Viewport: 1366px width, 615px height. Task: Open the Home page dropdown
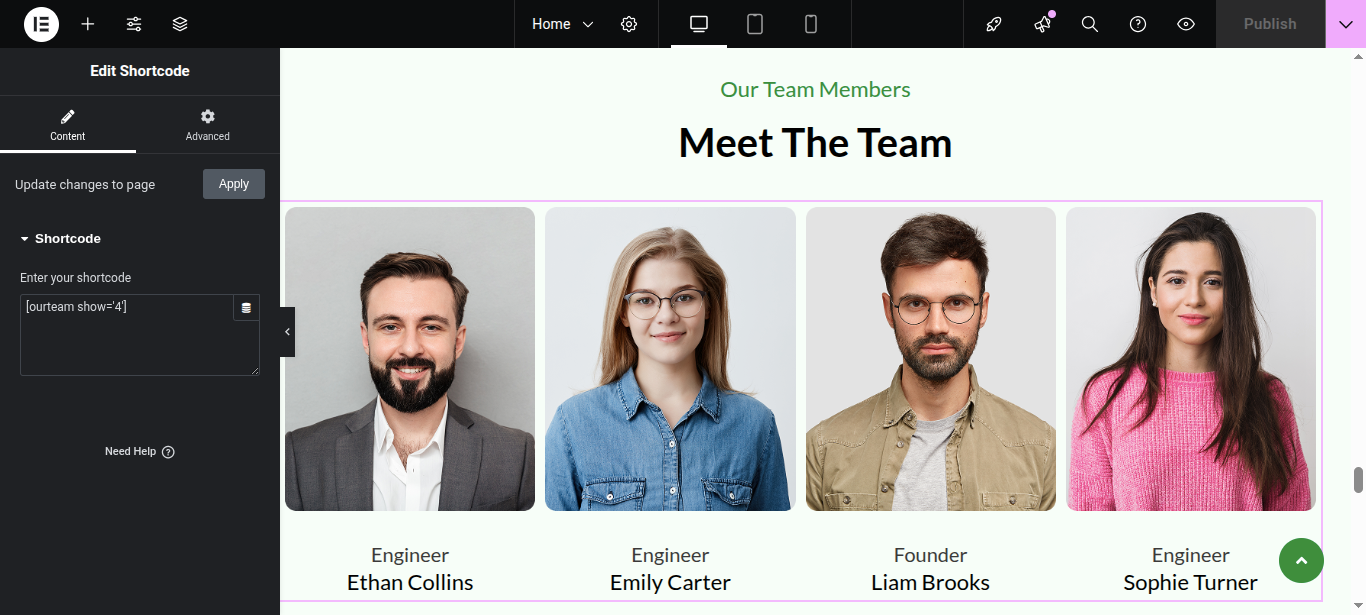point(562,24)
